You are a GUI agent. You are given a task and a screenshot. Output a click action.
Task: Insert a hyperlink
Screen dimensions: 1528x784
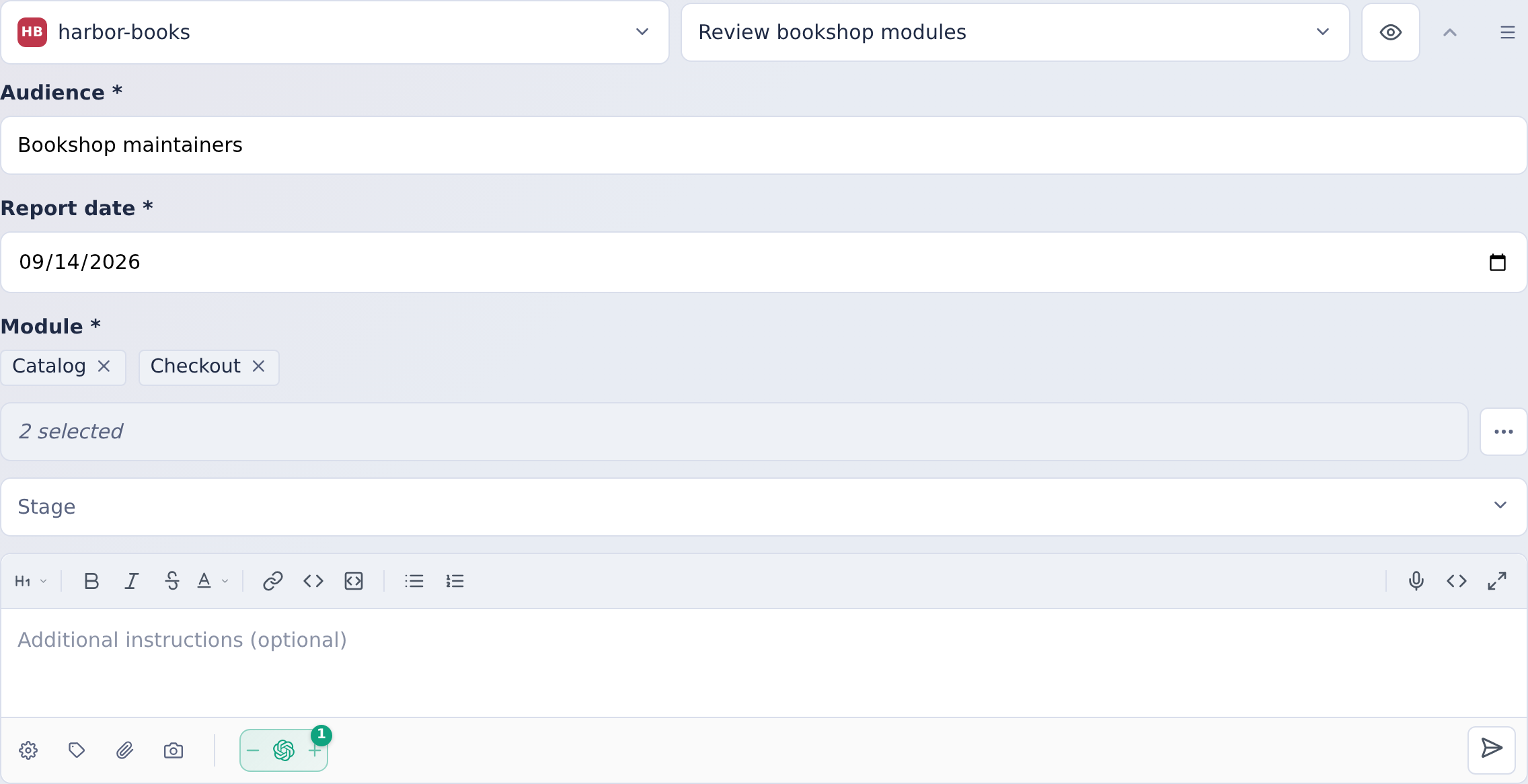272,581
